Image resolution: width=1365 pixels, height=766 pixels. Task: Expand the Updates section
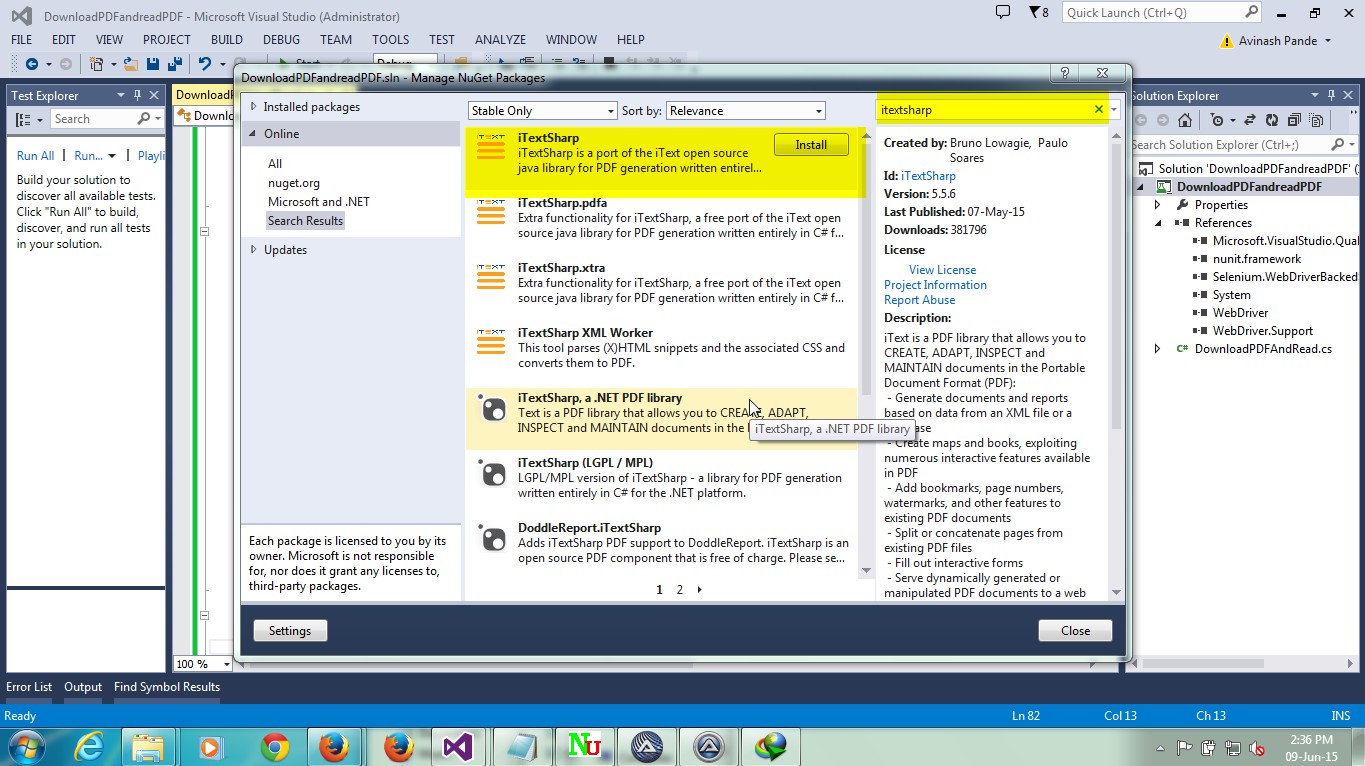point(254,250)
